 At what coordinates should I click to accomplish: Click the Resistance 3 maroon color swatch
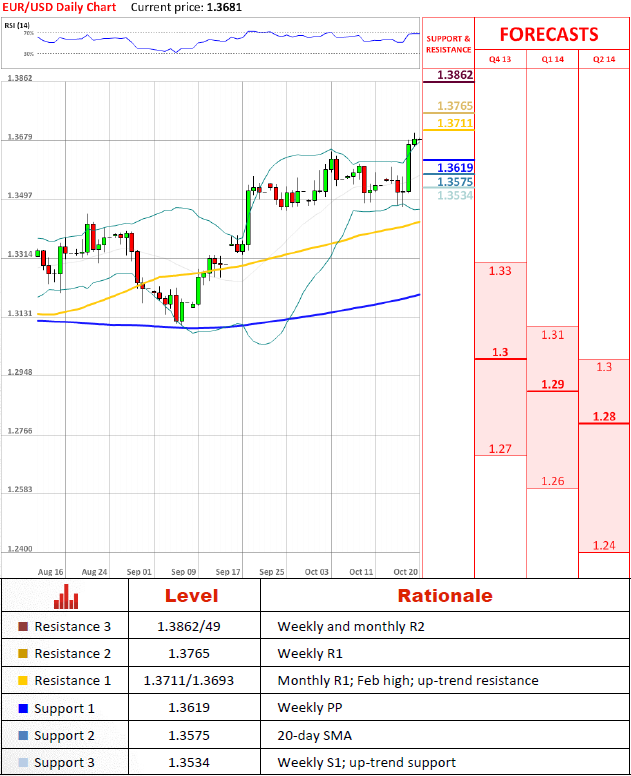tap(23, 627)
